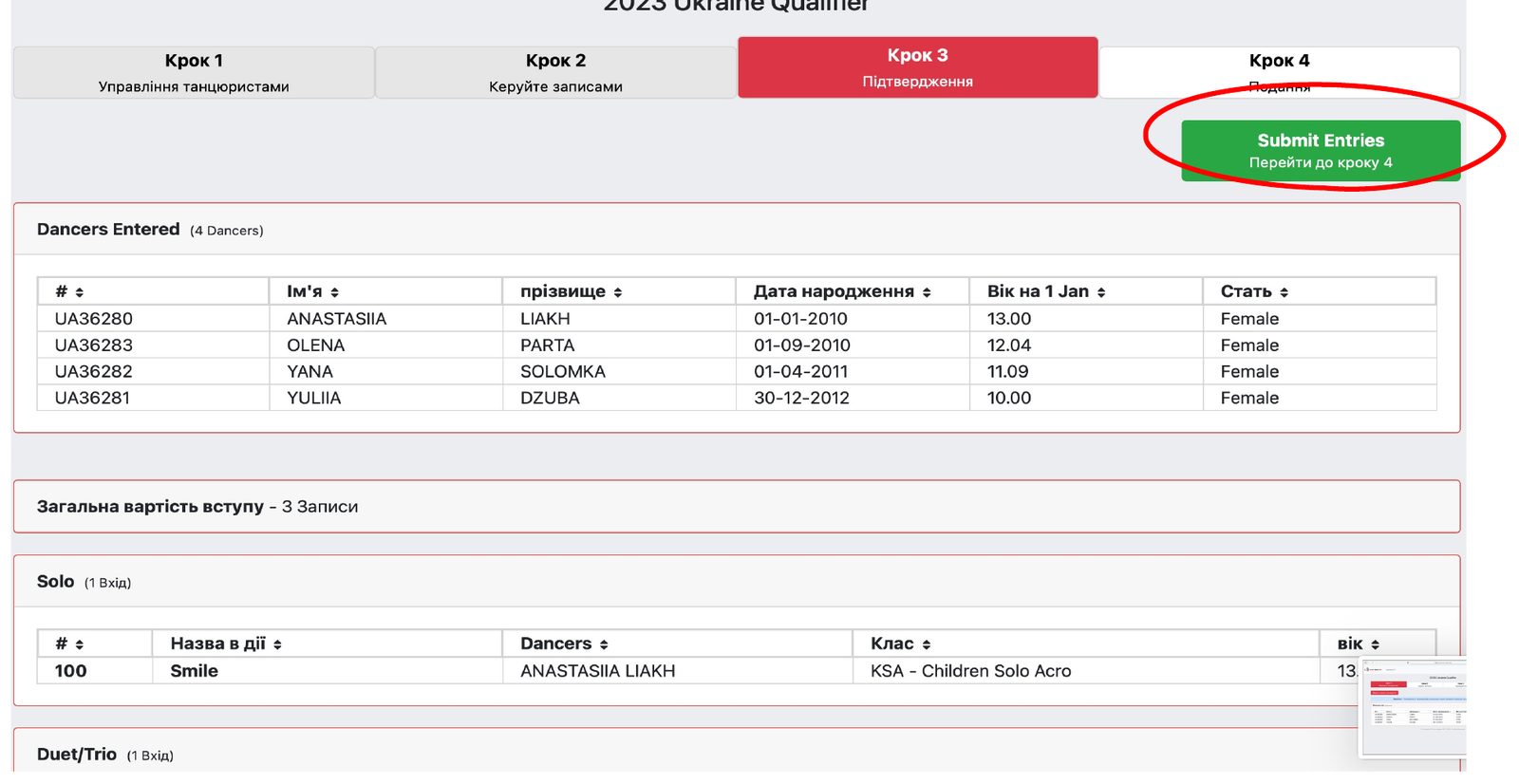This screenshot has width=1519, height=784.
Task: Switch to the Крок 4 step
Action: 1279,72
